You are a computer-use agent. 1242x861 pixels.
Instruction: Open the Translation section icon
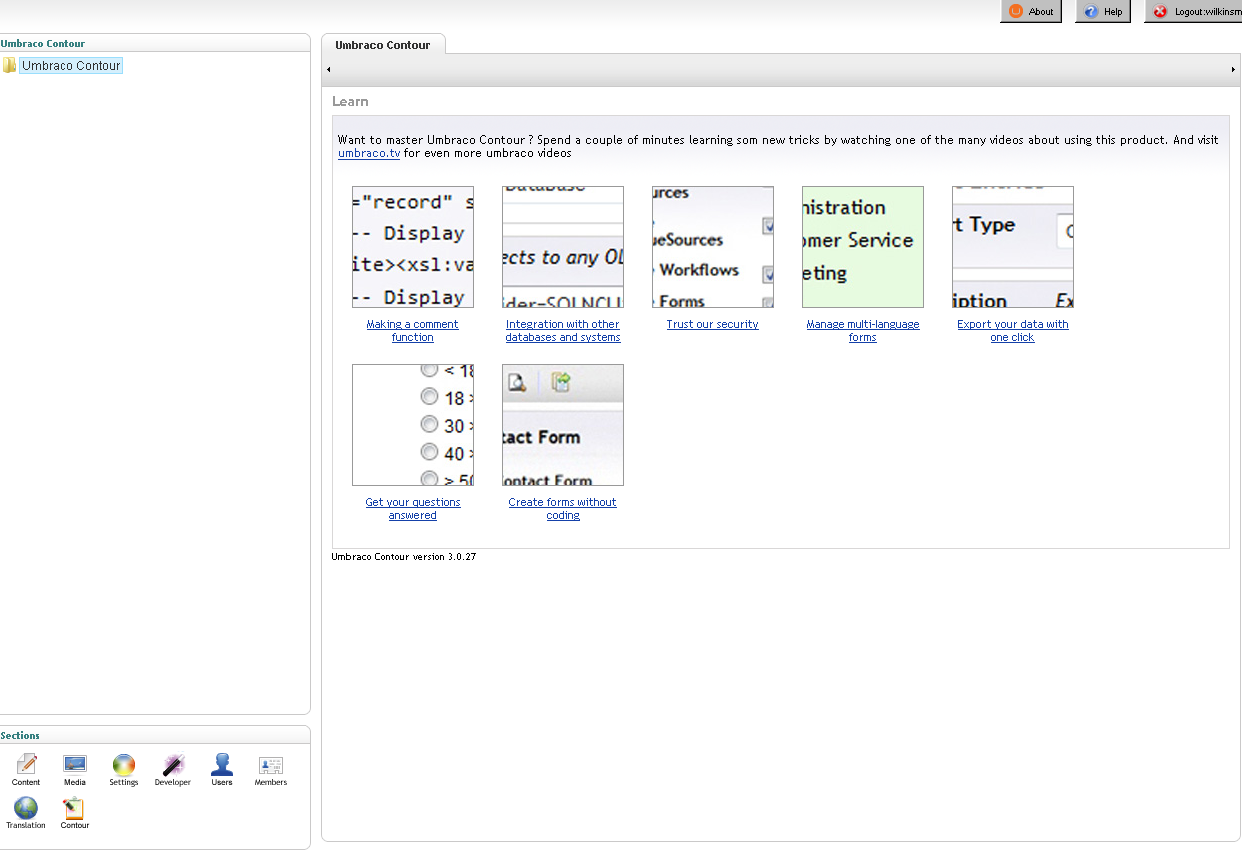point(26,808)
